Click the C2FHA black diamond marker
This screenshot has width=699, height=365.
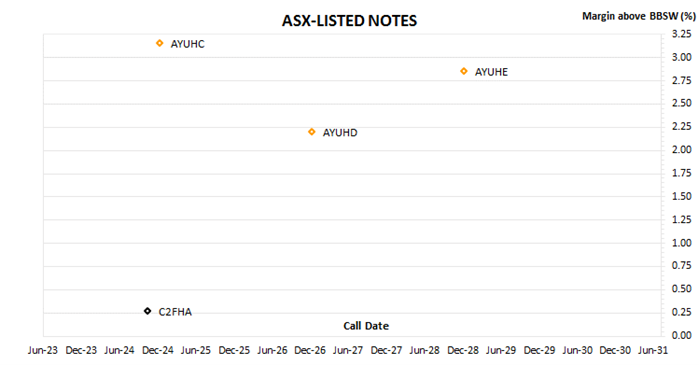click(148, 311)
